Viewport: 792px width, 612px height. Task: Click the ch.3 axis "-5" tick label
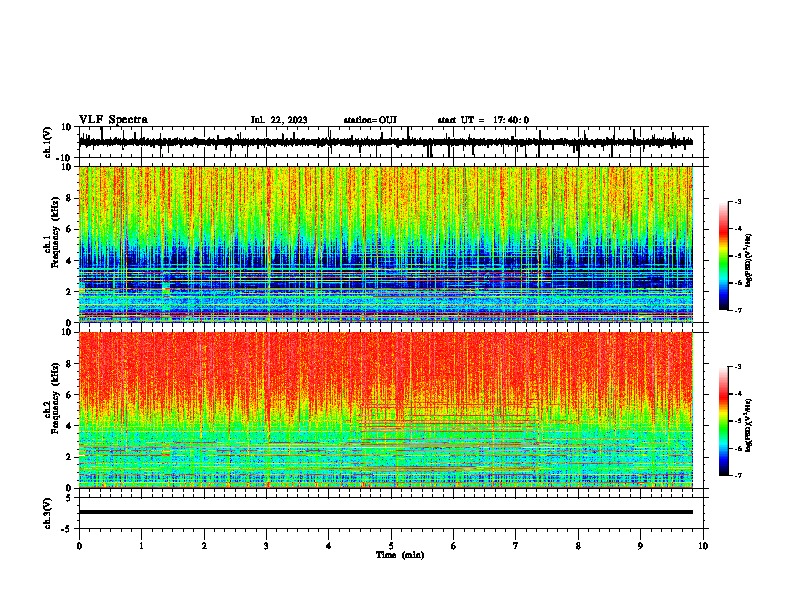click(67, 529)
